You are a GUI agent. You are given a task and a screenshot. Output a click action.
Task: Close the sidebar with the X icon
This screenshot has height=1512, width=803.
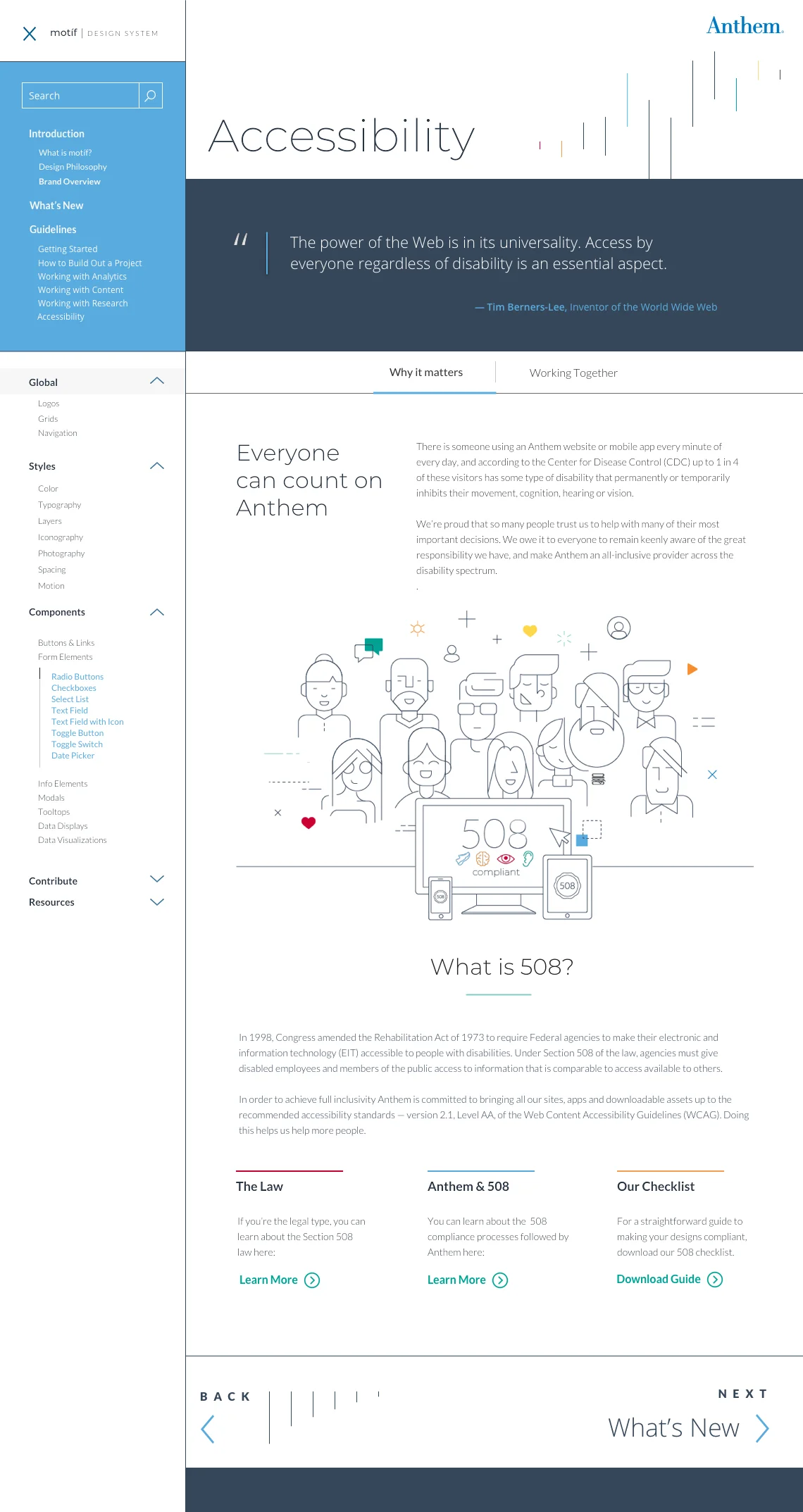(x=30, y=33)
